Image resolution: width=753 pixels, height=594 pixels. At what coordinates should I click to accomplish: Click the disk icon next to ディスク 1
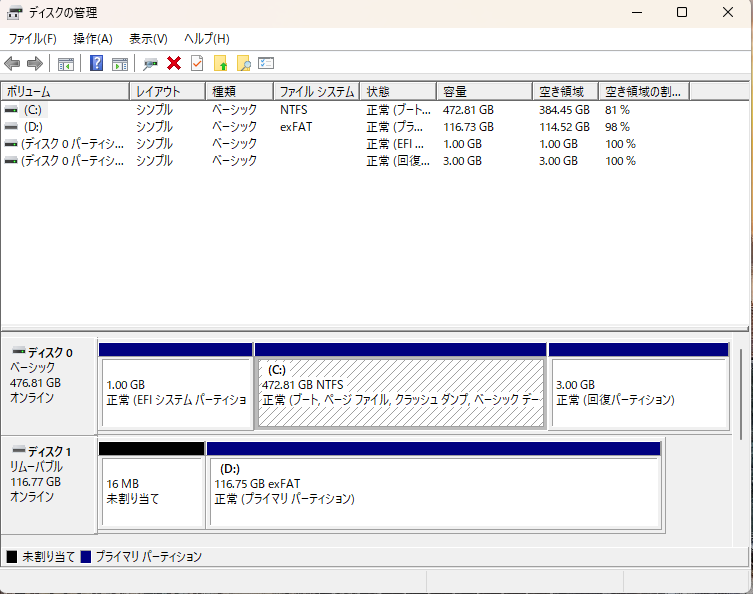[x=19, y=449]
